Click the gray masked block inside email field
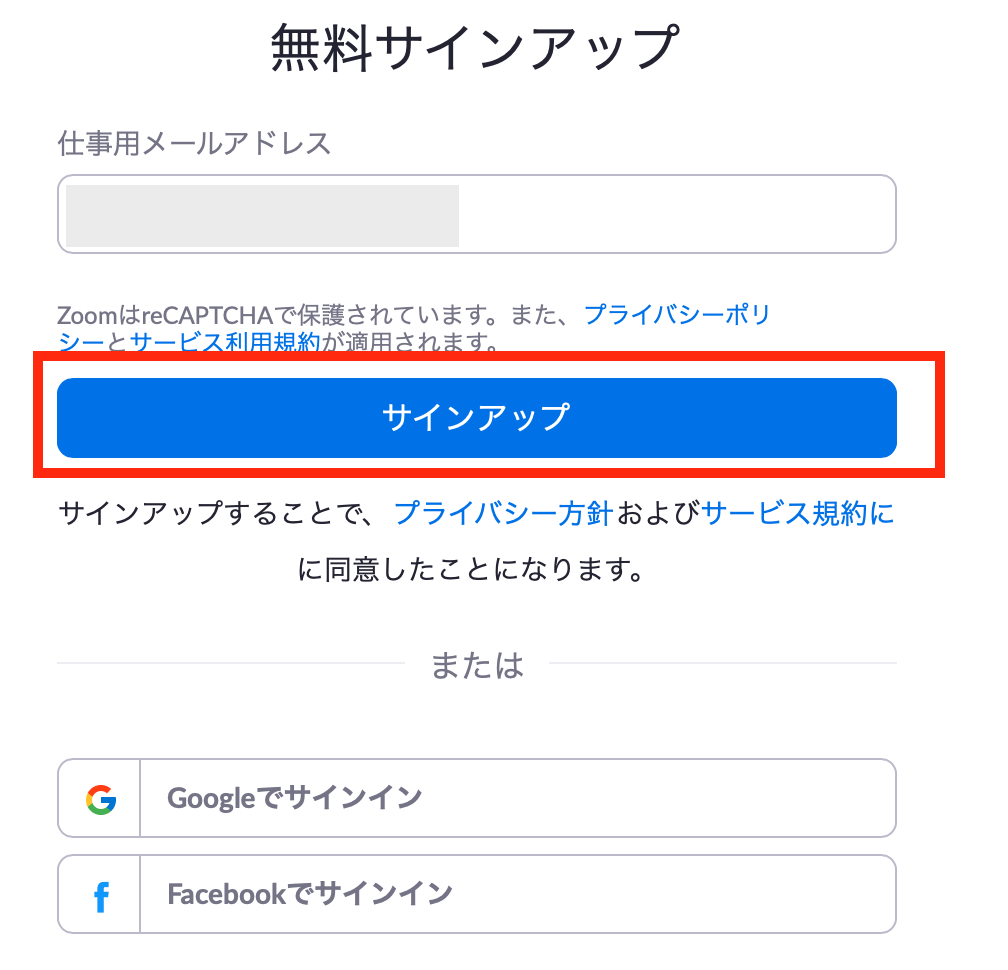The width and height of the screenshot is (1008, 970). point(262,215)
